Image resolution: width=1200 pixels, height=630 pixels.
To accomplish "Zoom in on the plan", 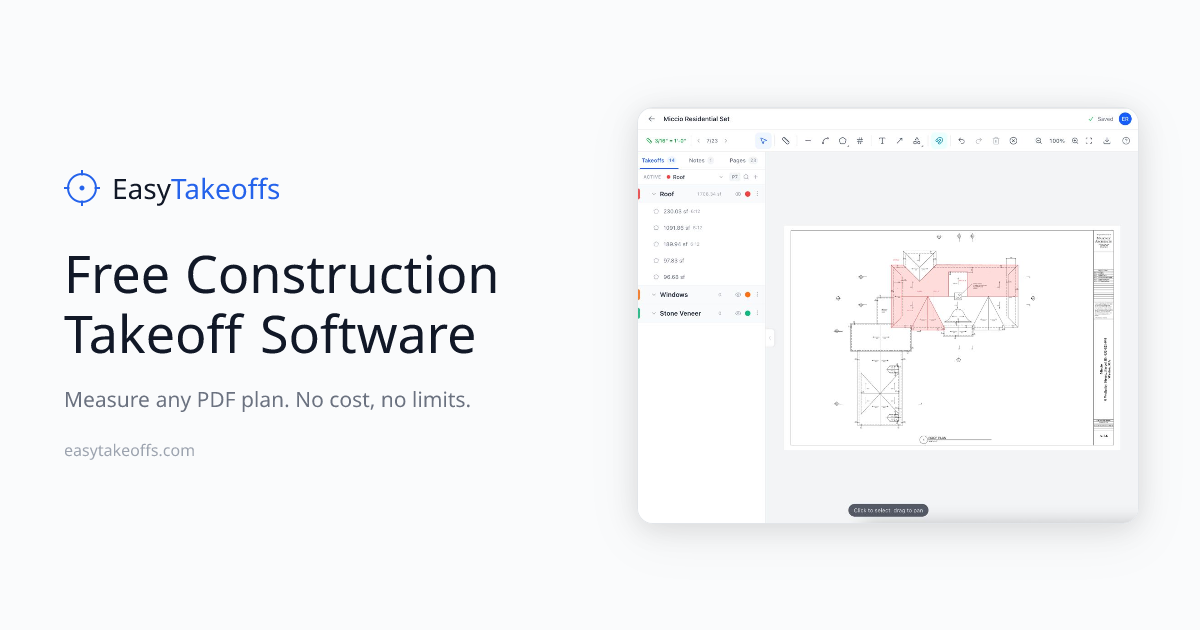I will pos(1076,140).
